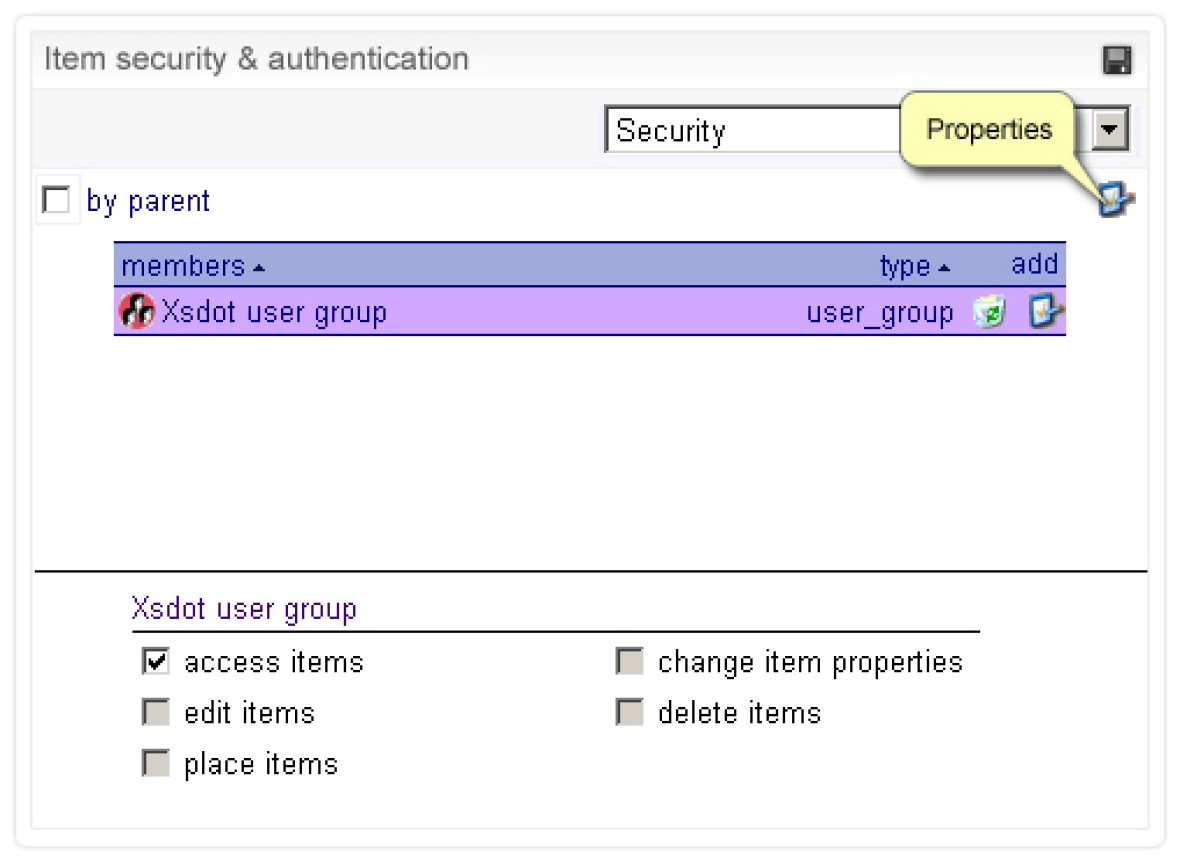The width and height of the screenshot is (1180, 860).
Task: Click the Xsdot user group permissions heading
Action: (x=244, y=609)
